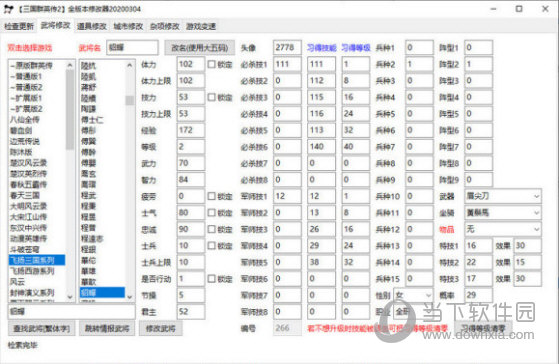Click the 武力 field showing 70
This screenshot has width=559, height=364.
pos(191,163)
